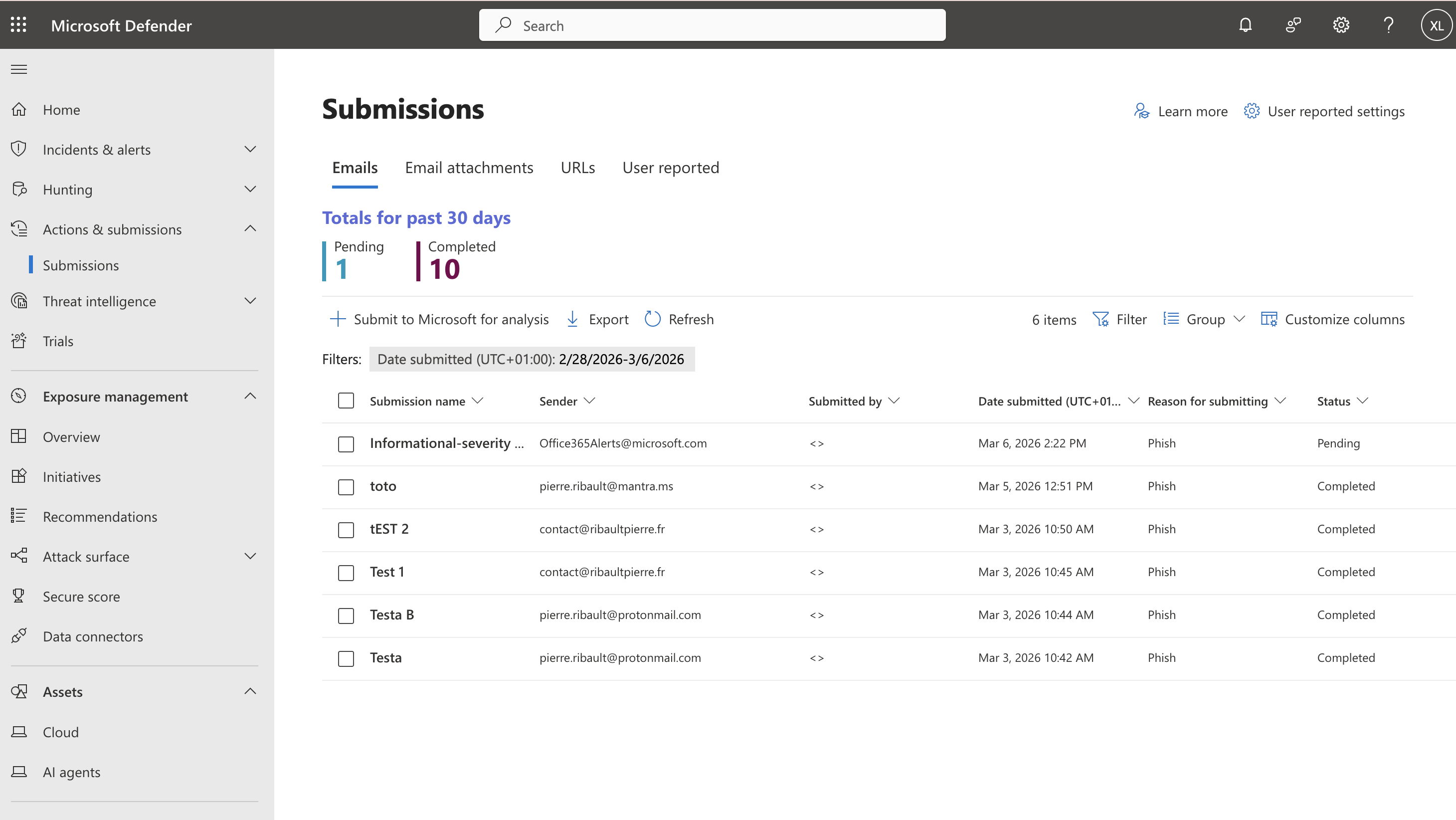Switch to the User reported tab

670,168
